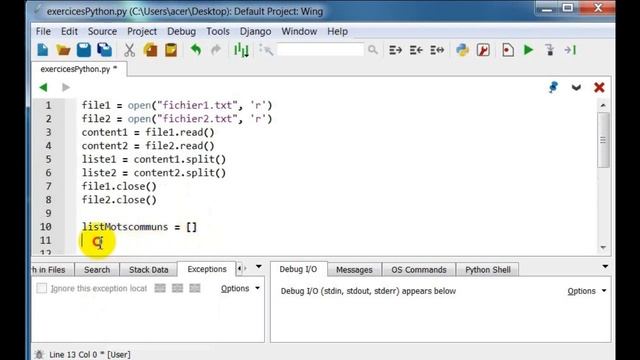
Task: Click the blue pin icon above the editor
Action: coord(553,87)
